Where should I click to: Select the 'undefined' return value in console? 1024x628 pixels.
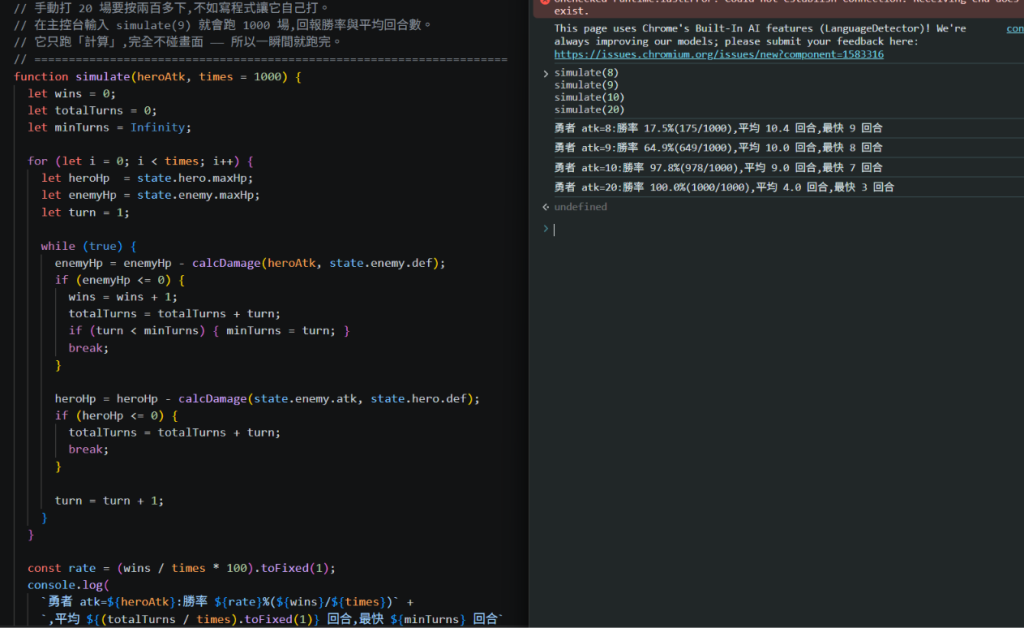coord(580,207)
